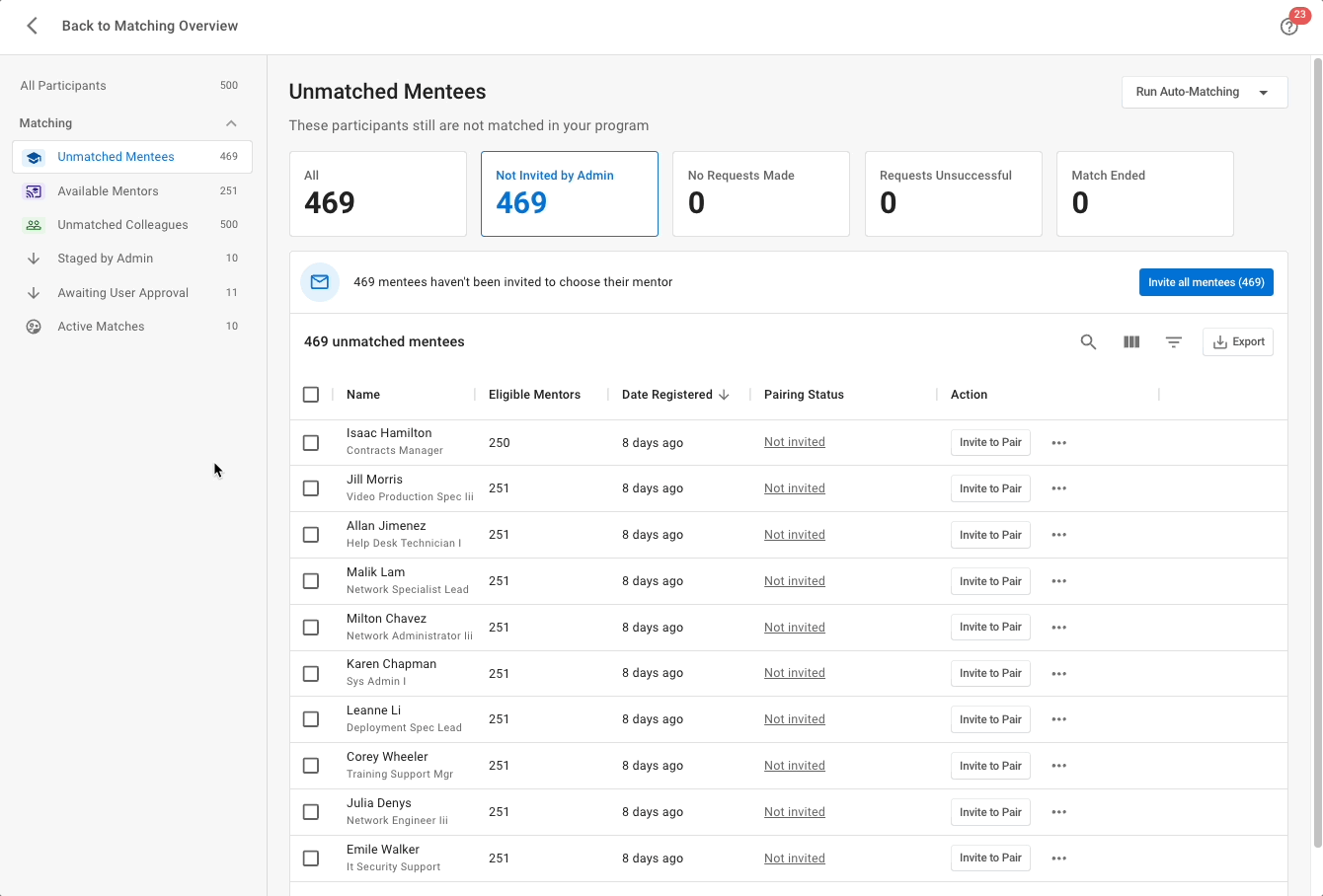1323x896 pixels.
Task: Invite Malik Lam to pair
Action: [x=990, y=581]
